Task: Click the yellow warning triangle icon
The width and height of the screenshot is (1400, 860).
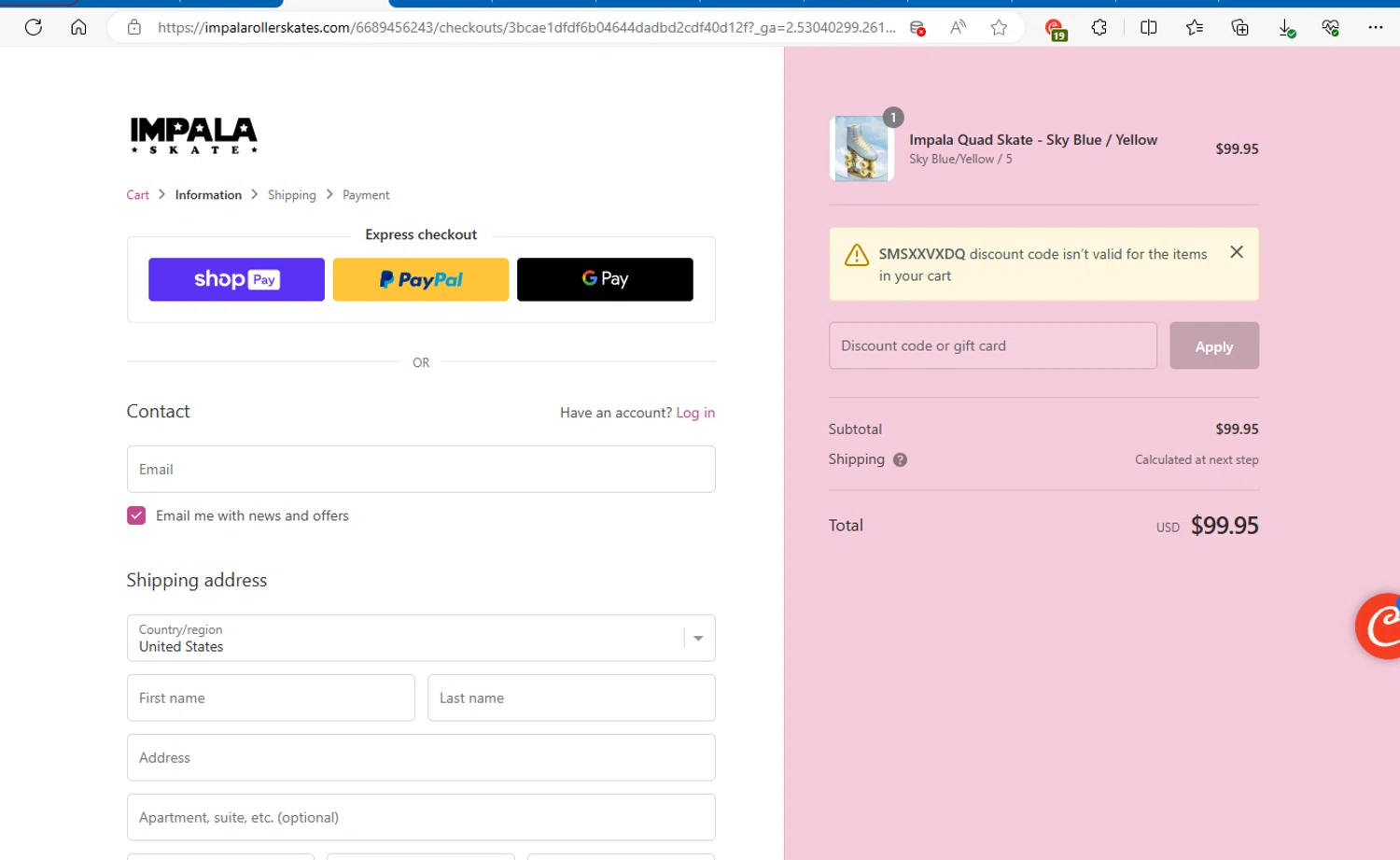Action: tap(857, 255)
